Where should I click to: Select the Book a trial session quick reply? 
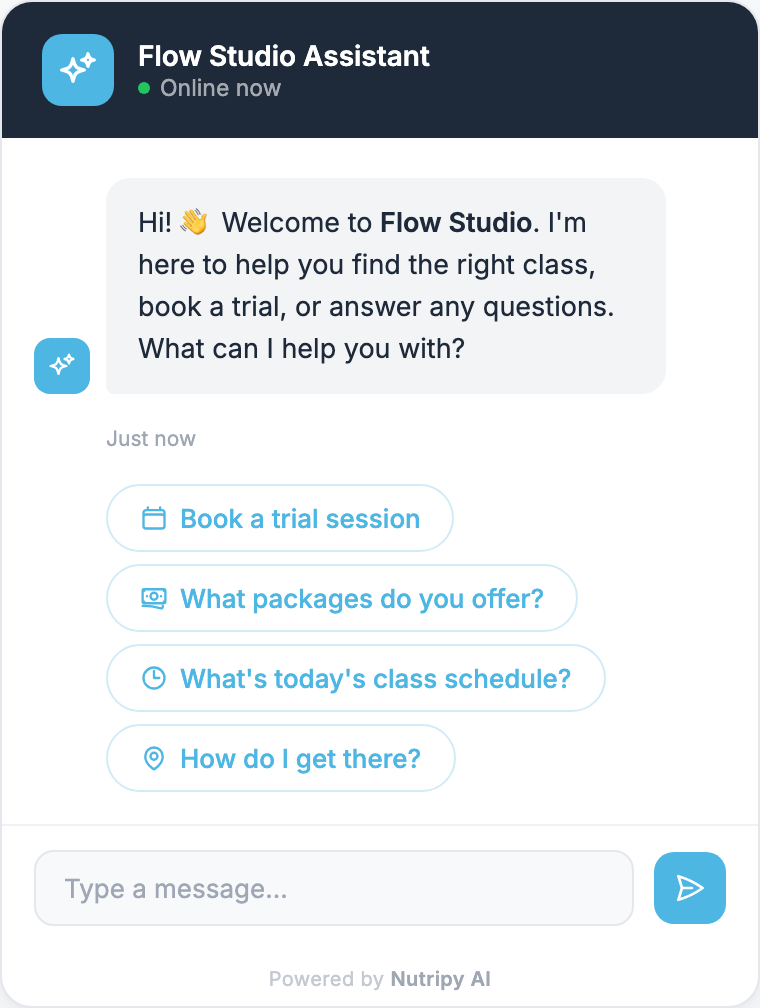(279, 518)
